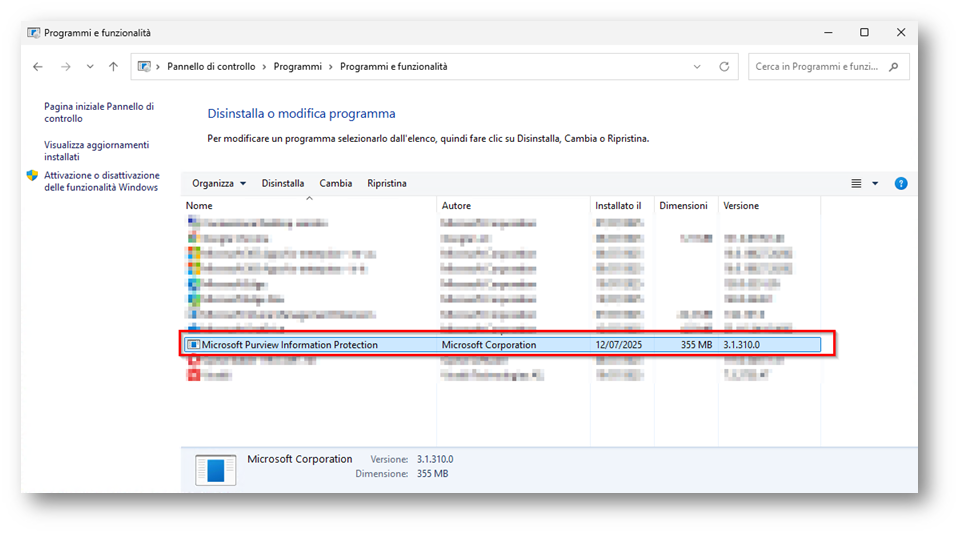960x535 pixels.
Task: Click the Control Panel icon in address bar
Action: point(144,66)
